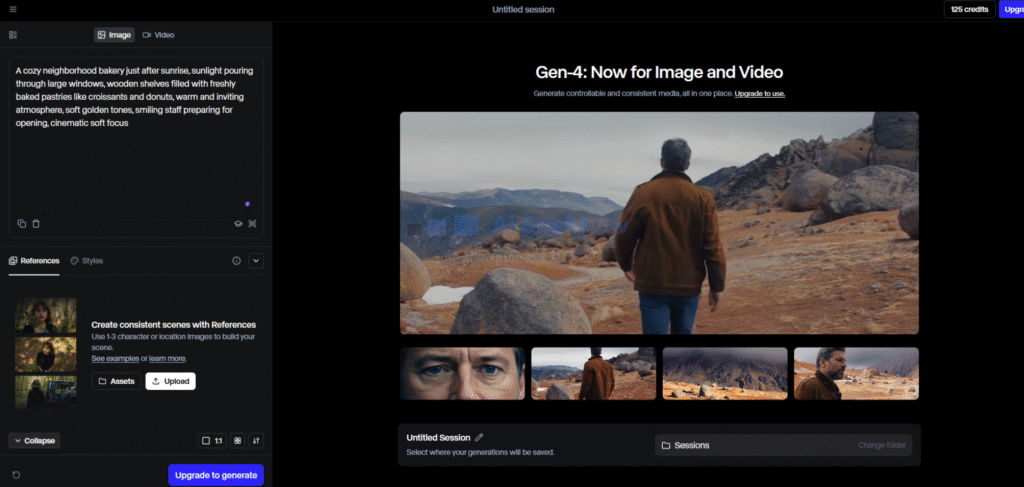Select the middle reference thumbnail in leaves

click(46, 354)
